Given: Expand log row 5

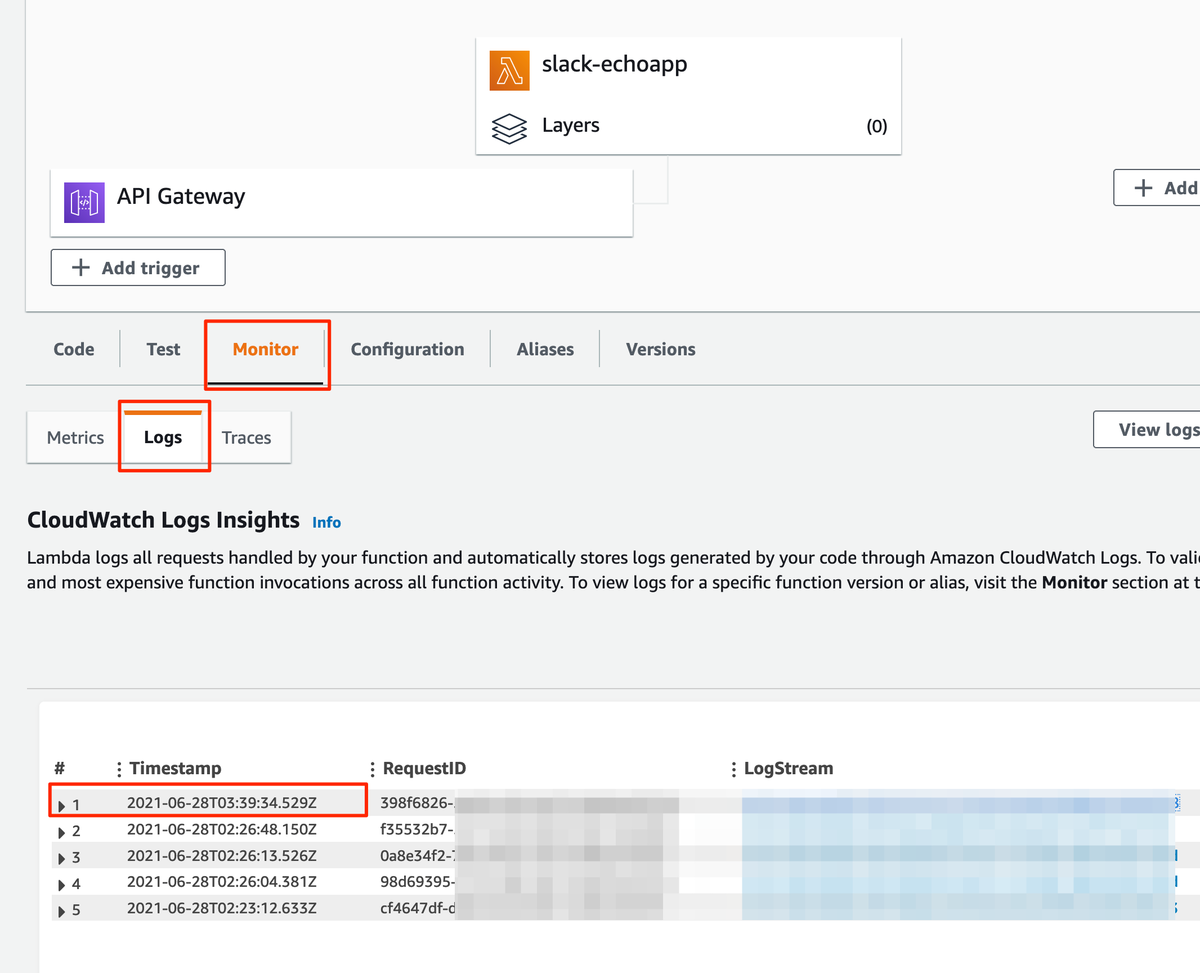Looking at the screenshot, I should click(63, 911).
